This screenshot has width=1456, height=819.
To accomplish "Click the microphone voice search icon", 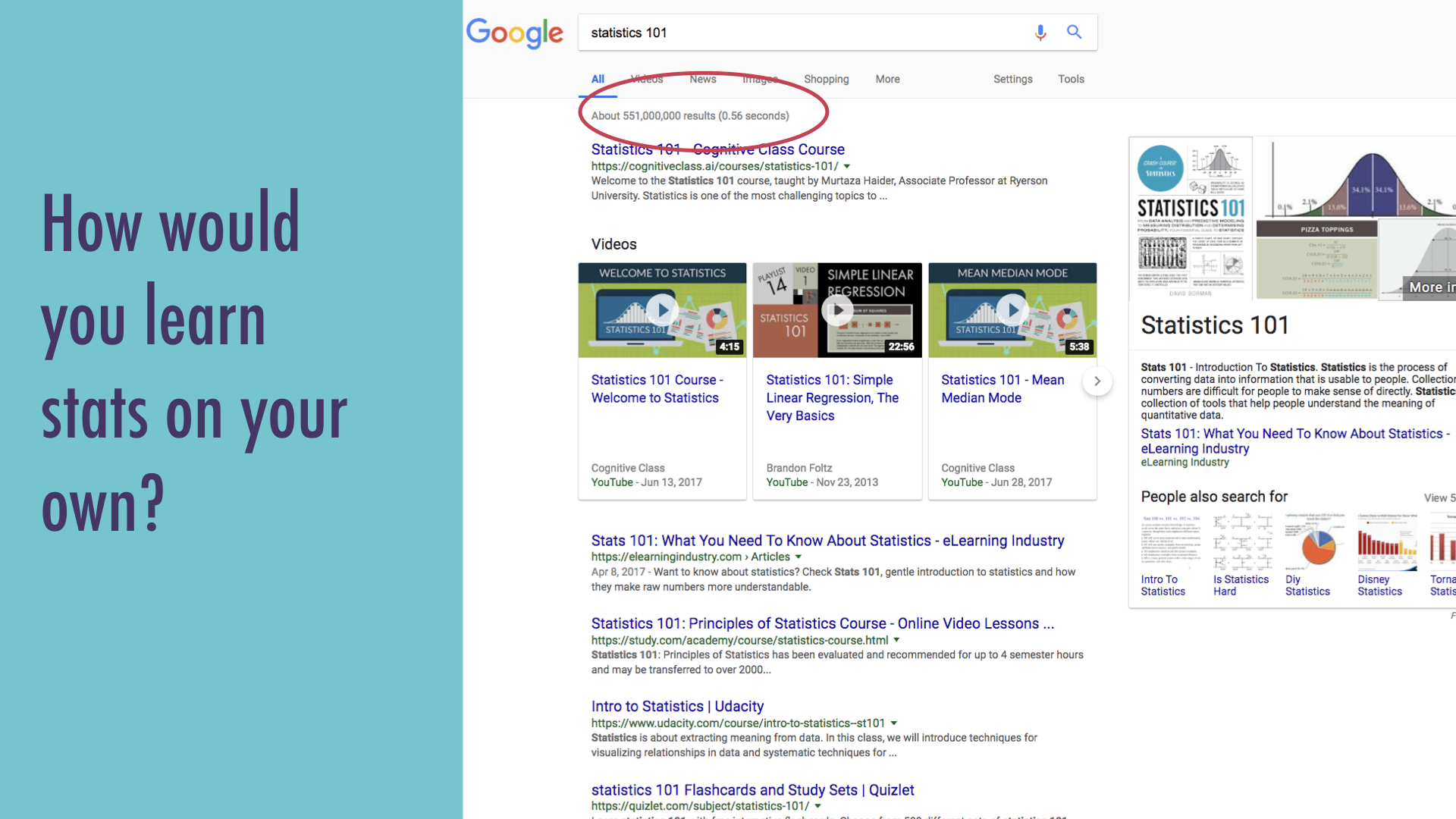I will 1040,33.
